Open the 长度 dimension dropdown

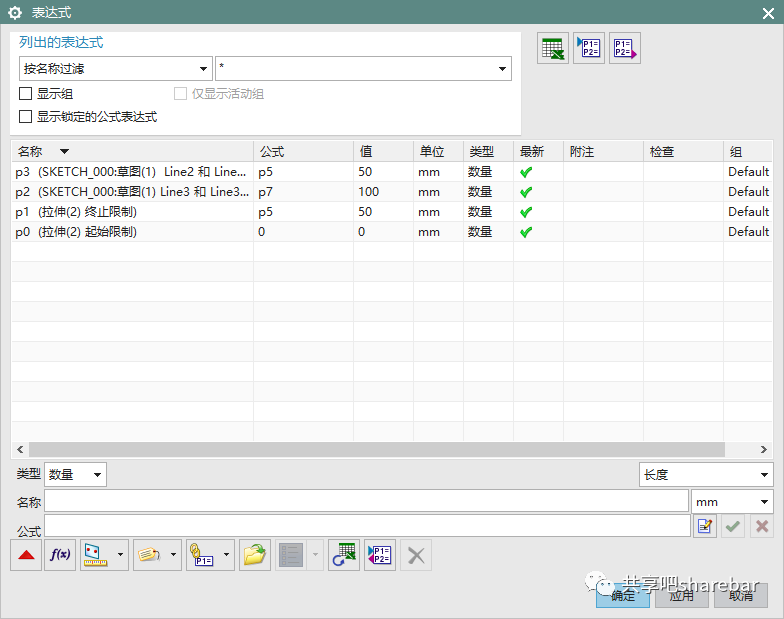706,474
